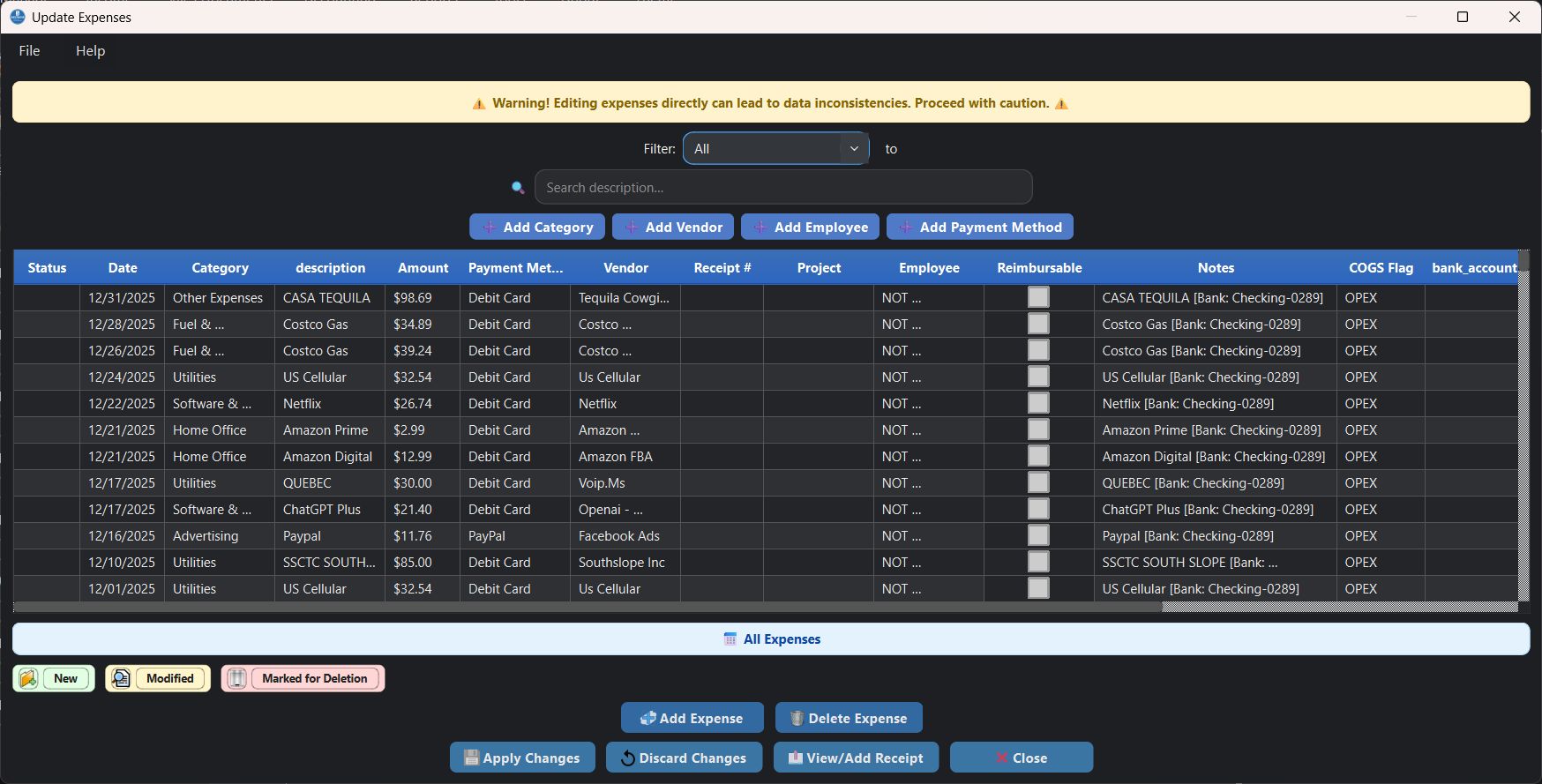Click the Modified status legend icon

coord(121,678)
